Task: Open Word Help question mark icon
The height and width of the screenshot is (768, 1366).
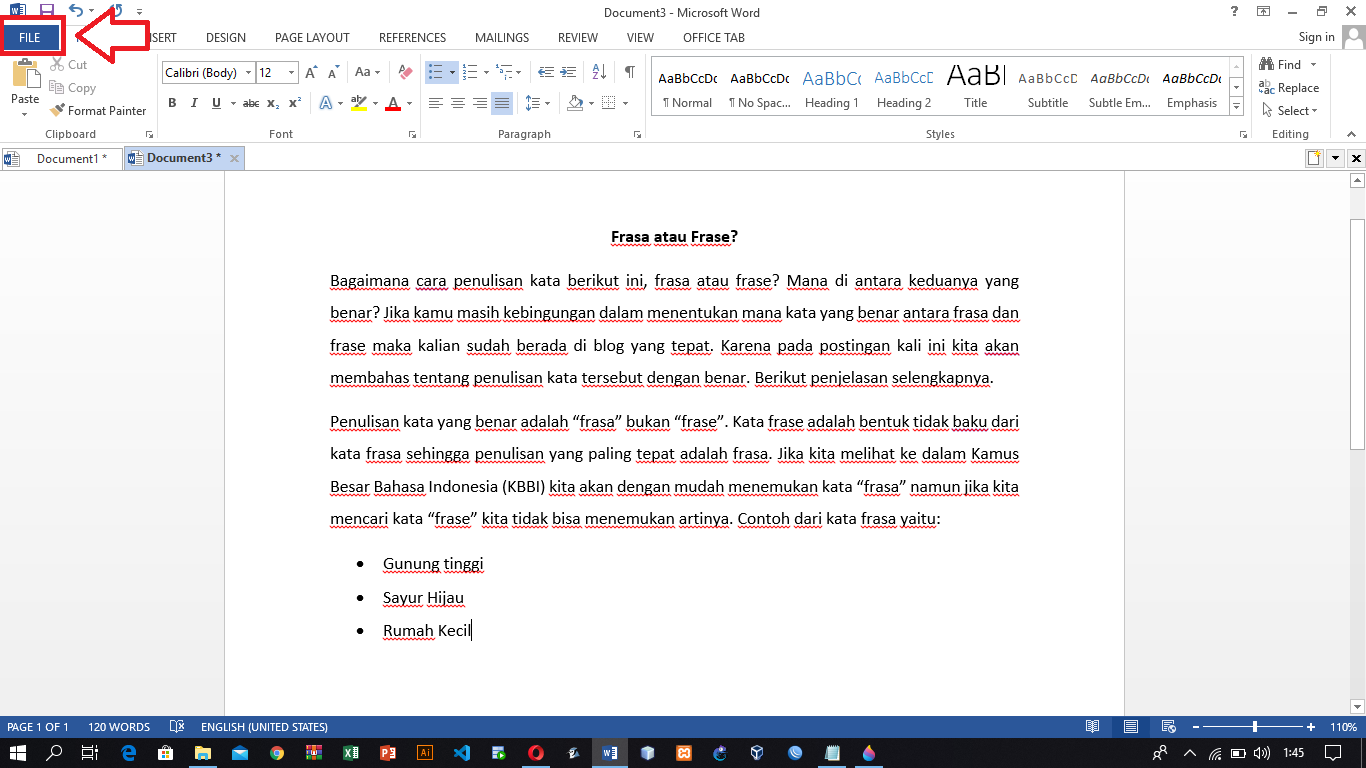Action: (1235, 12)
